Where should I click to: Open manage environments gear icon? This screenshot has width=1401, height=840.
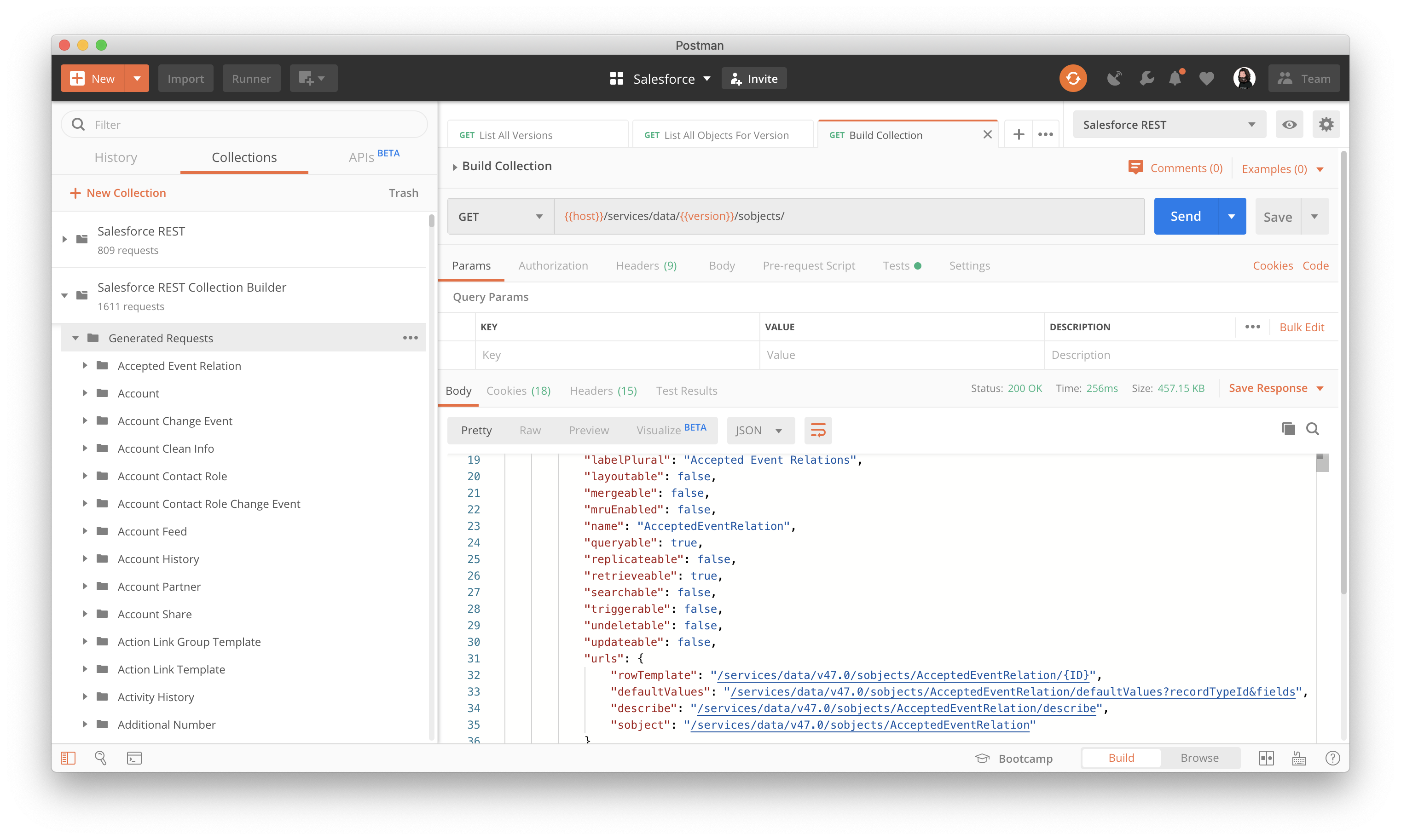coord(1326,125)
